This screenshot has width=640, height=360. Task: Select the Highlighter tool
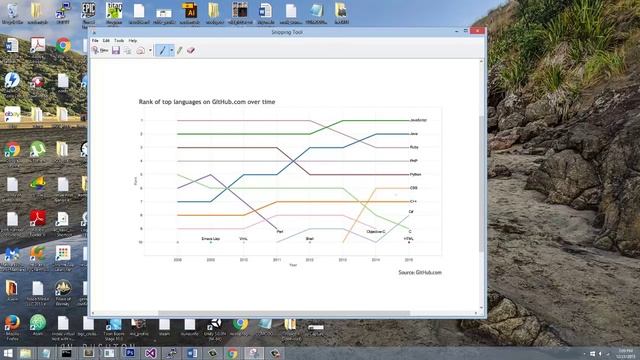point(180,50)
